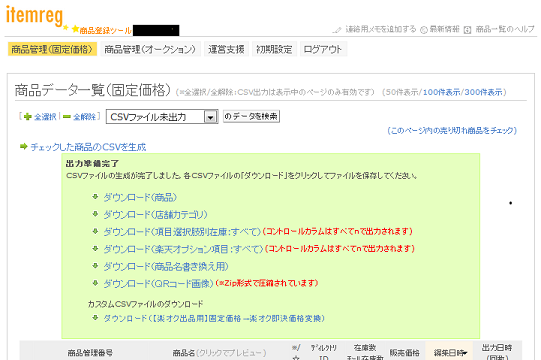Click download icon for 楽オク出品用 custom CSV

click(96, 318)
